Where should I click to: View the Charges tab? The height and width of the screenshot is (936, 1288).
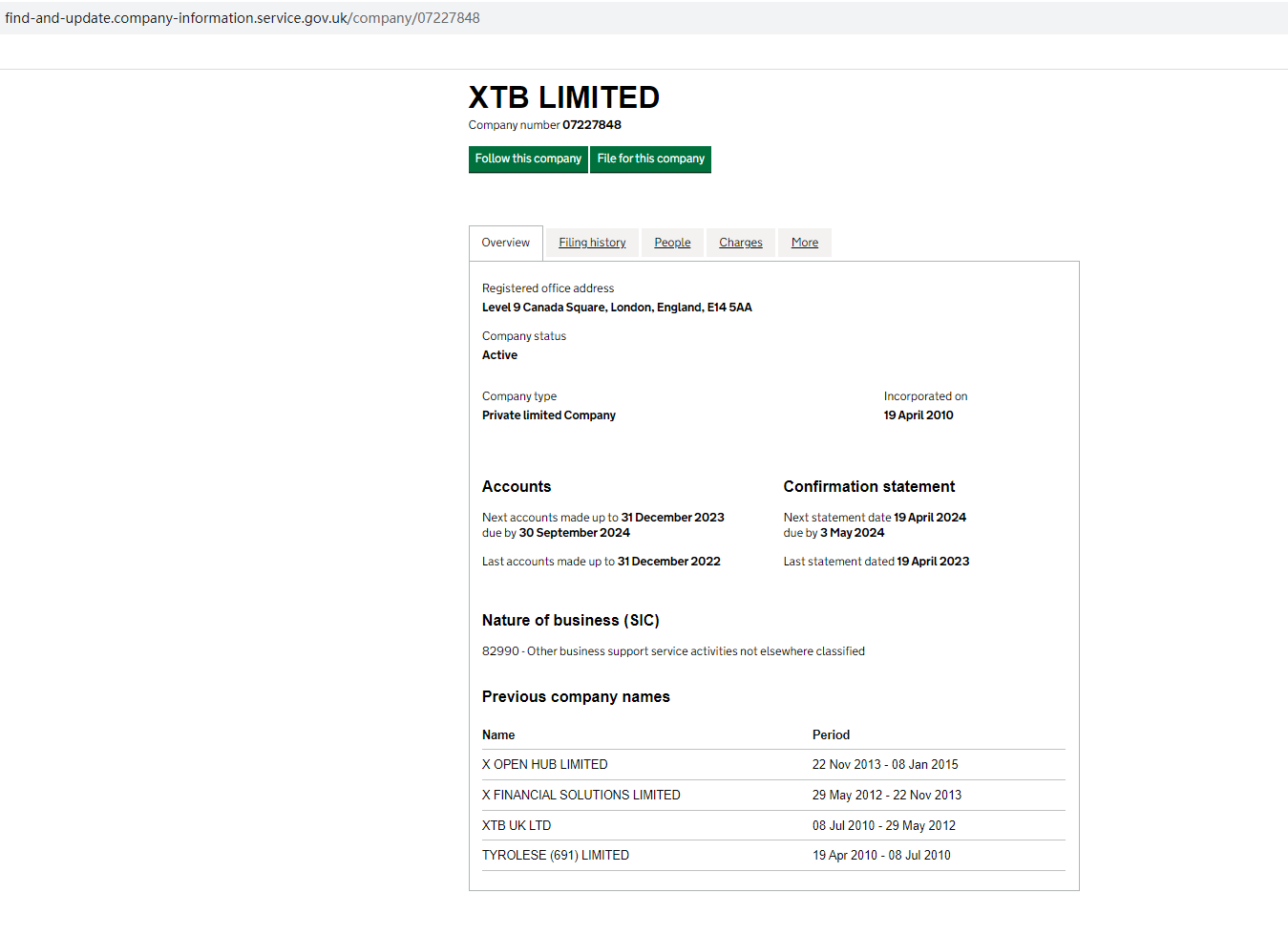coord(741,243)
